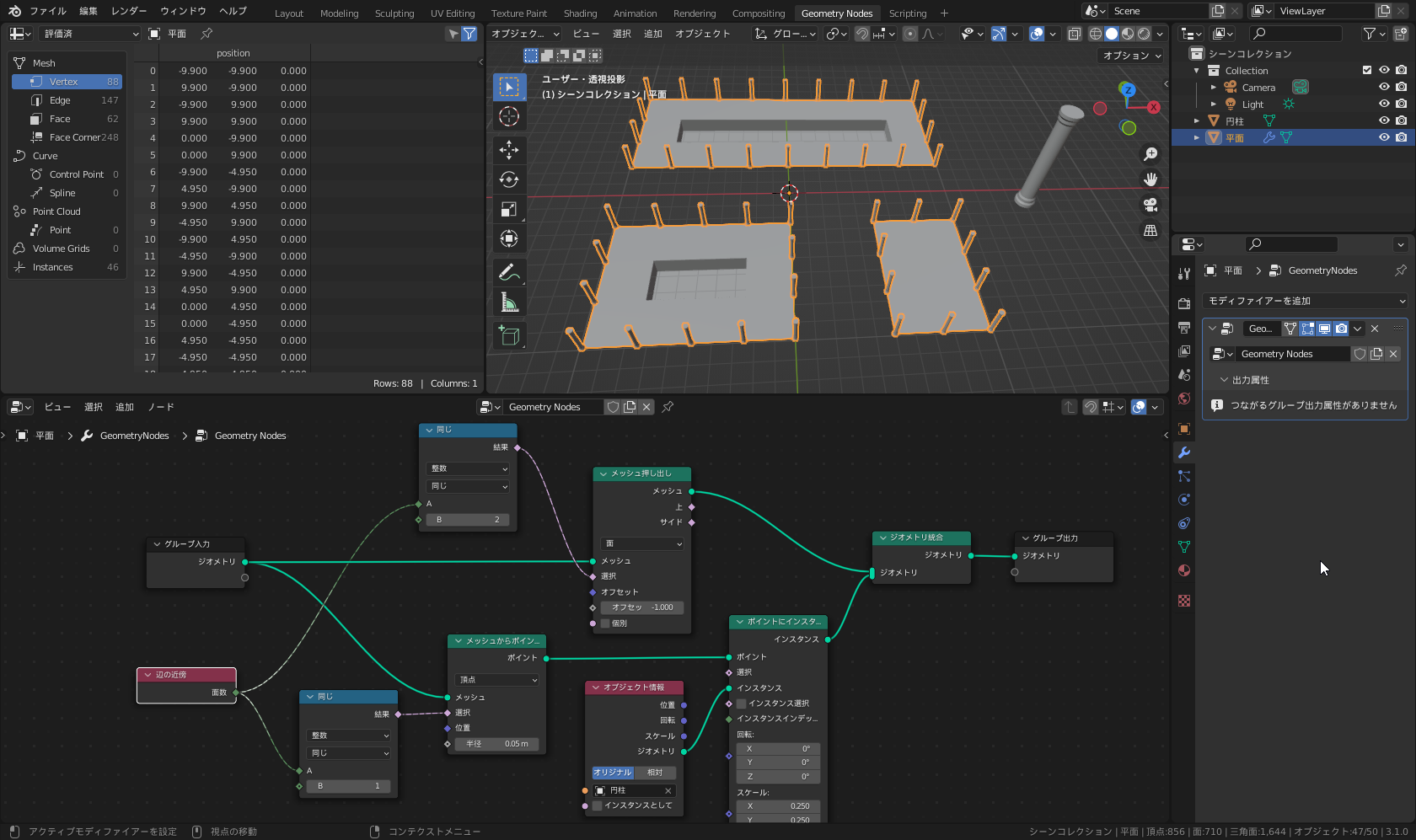Select the Annotate pencil tool
Viewport: 1416px width, 840px height.
pos(509,272)
